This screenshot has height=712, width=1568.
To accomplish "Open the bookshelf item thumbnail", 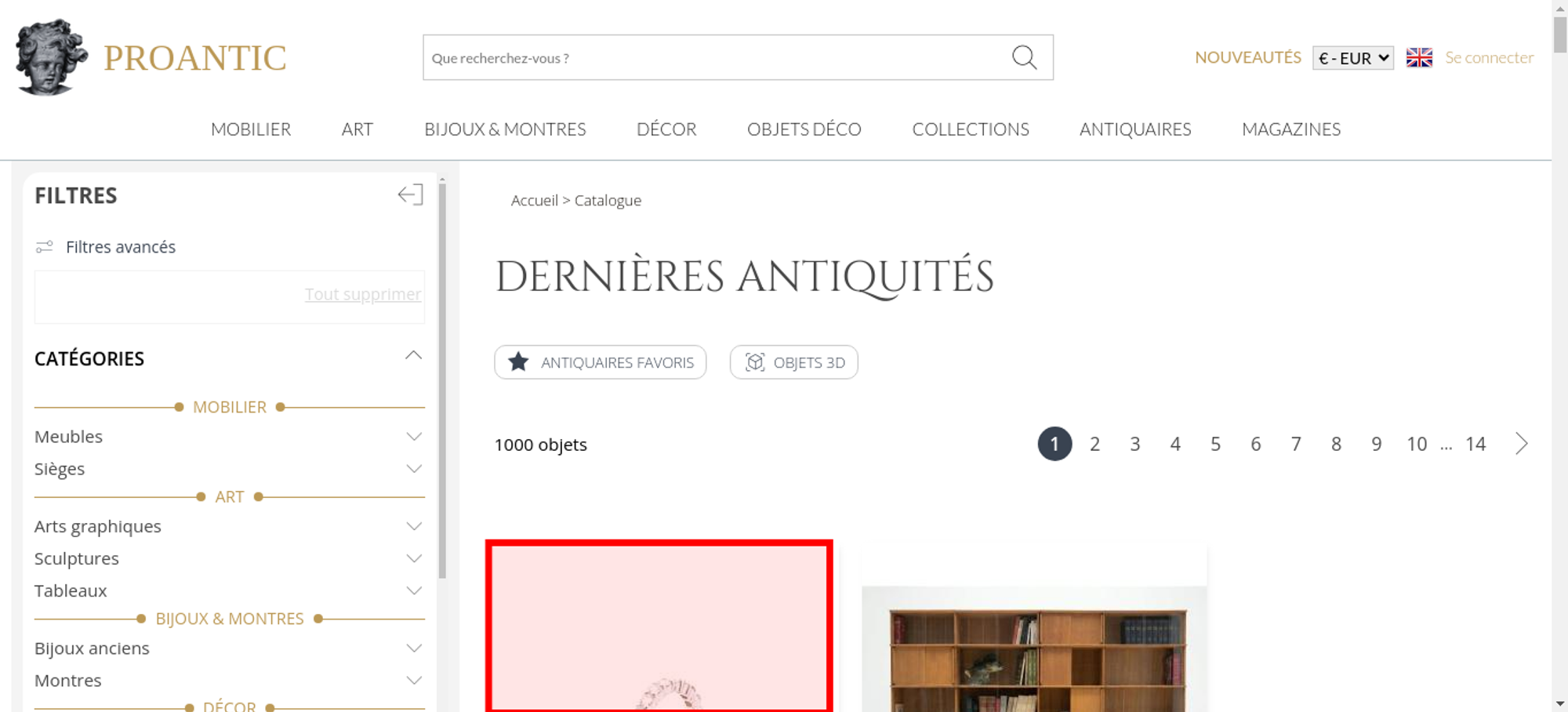I will pos(1033,651).
